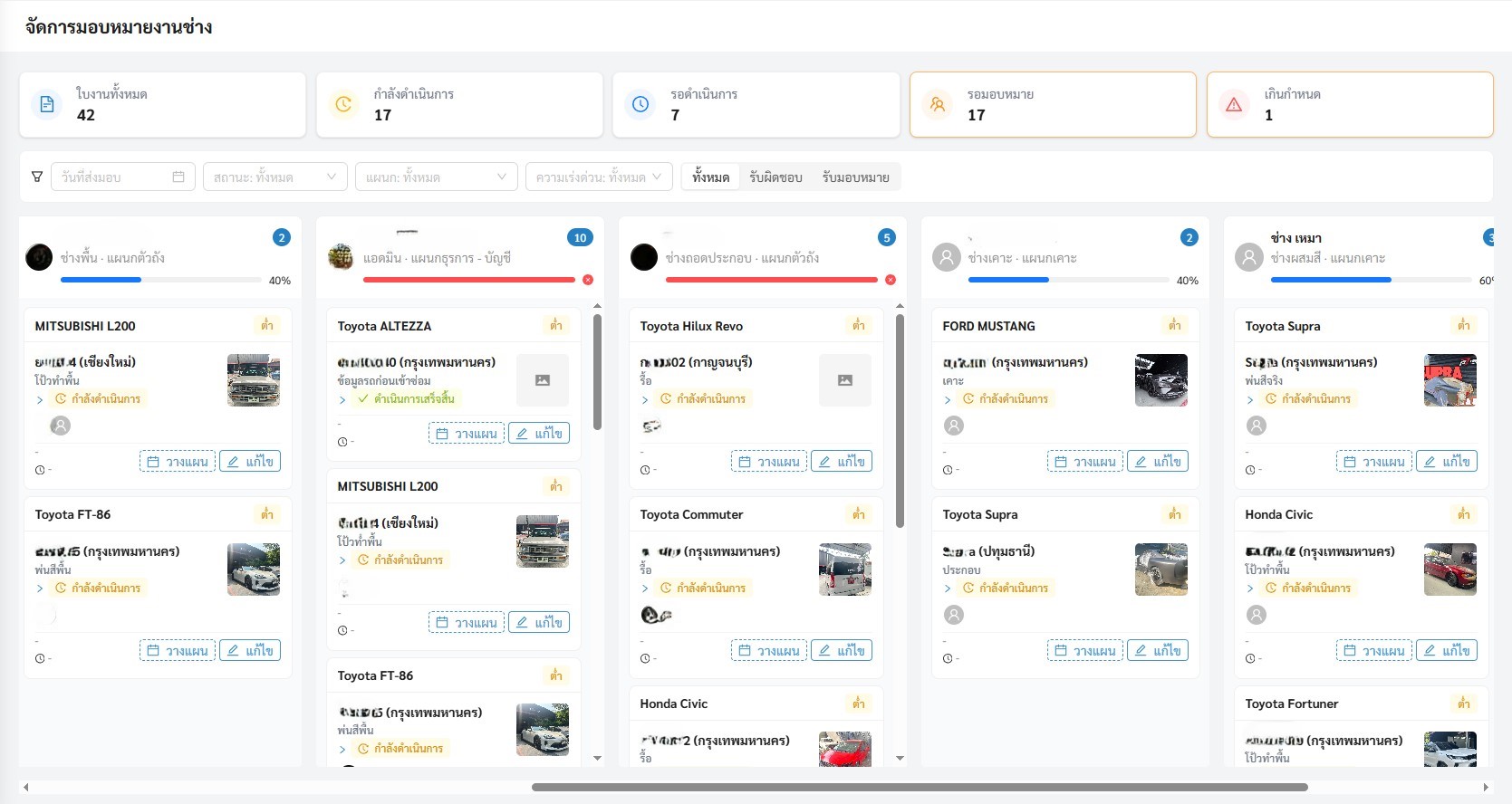Click workload progress bar of floor technician

click(x=161, y=280)
